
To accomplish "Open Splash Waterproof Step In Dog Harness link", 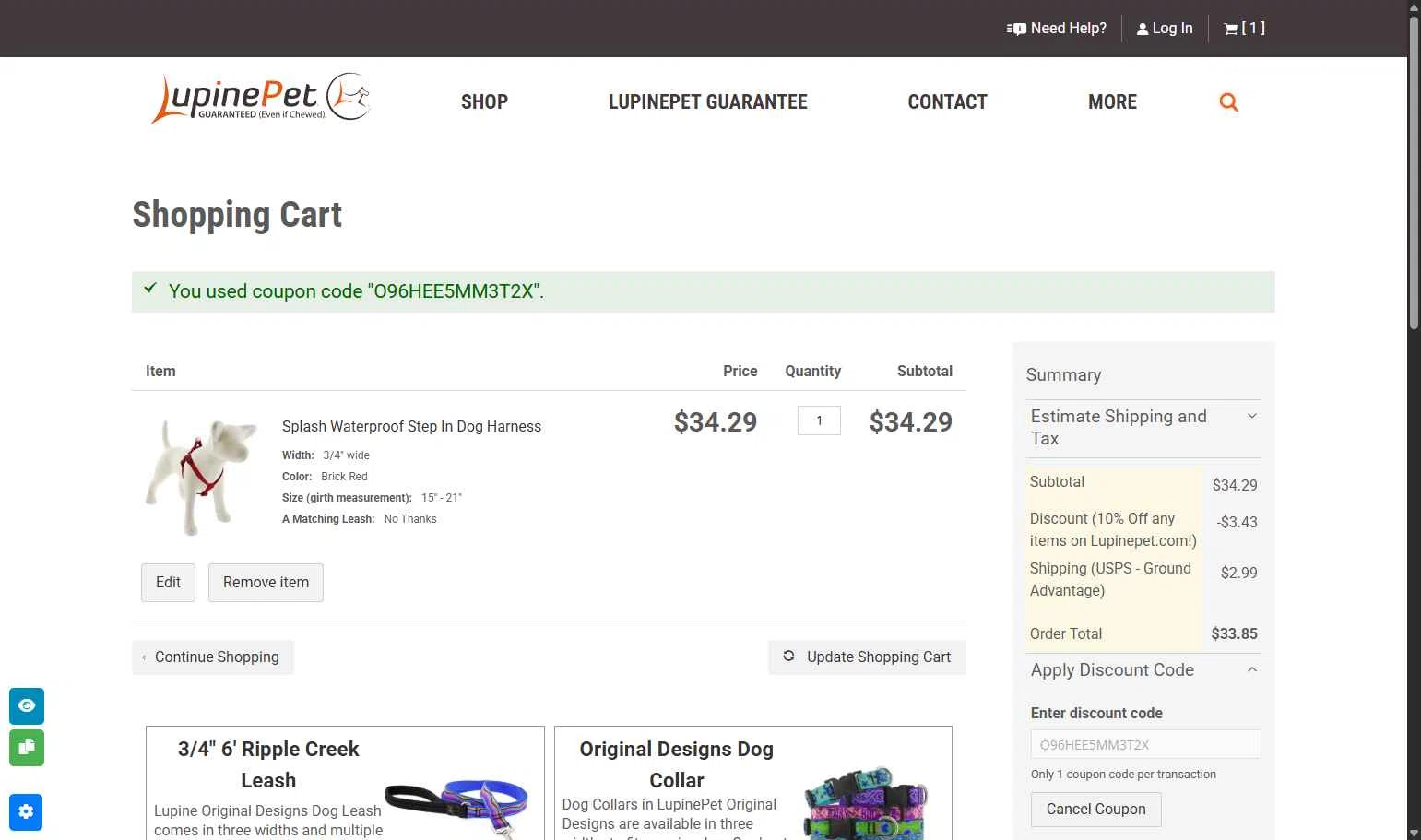I will click(x=411, y=427).
